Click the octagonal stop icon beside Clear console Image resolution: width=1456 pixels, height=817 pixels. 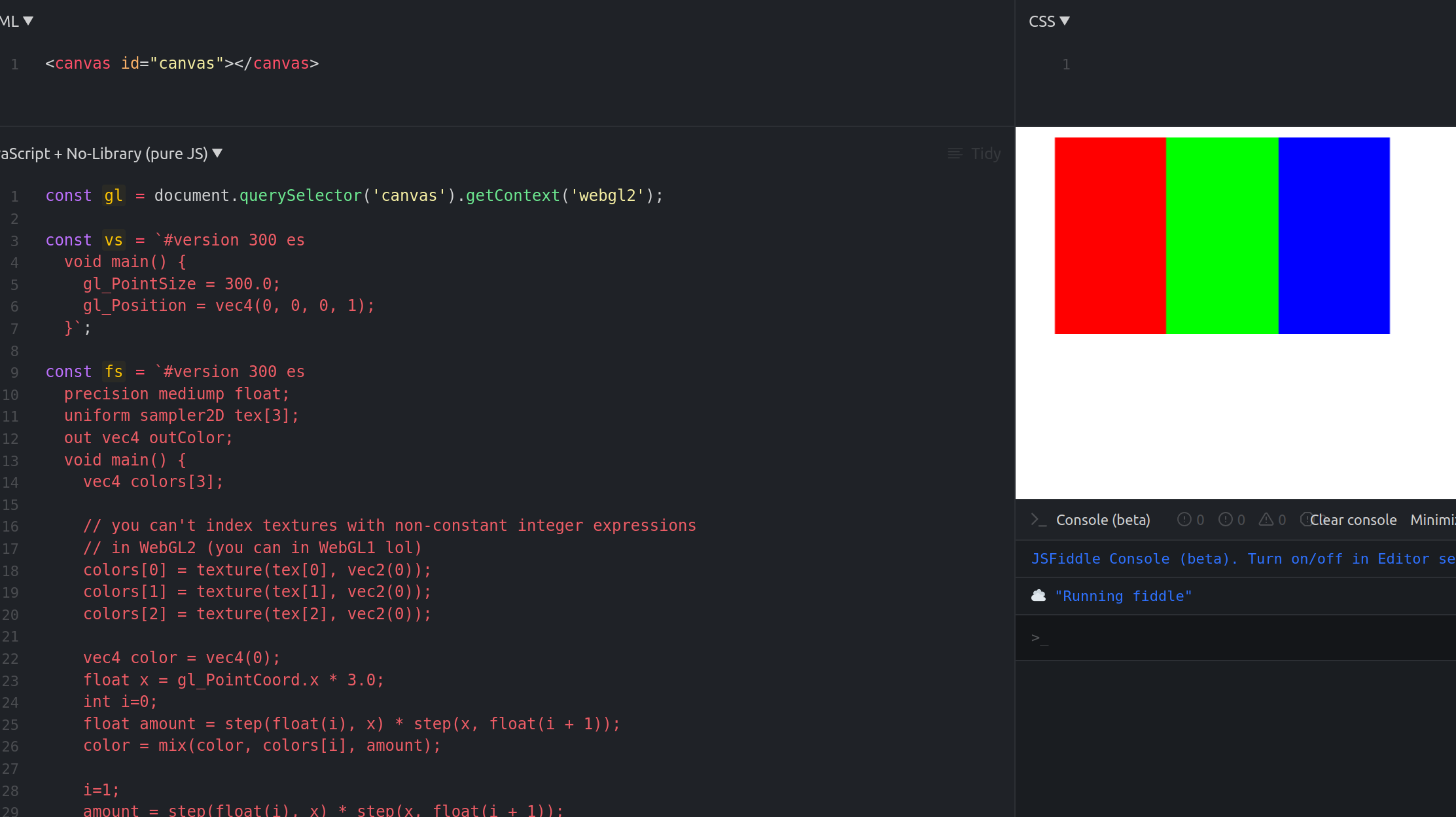tap(1307, 519)
